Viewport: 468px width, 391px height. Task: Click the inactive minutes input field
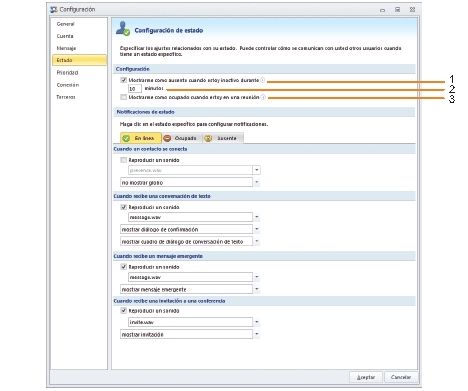(x=135, y=89)
